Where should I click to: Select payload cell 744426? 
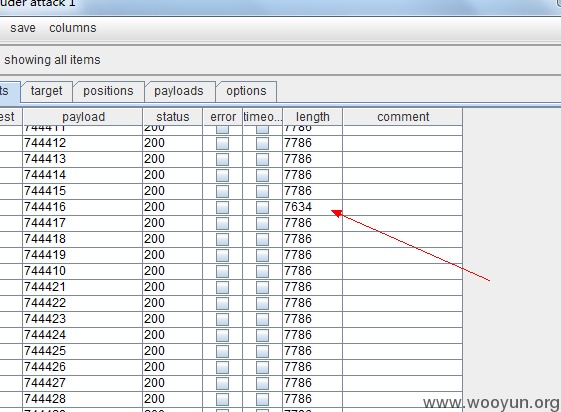point(83,367)
